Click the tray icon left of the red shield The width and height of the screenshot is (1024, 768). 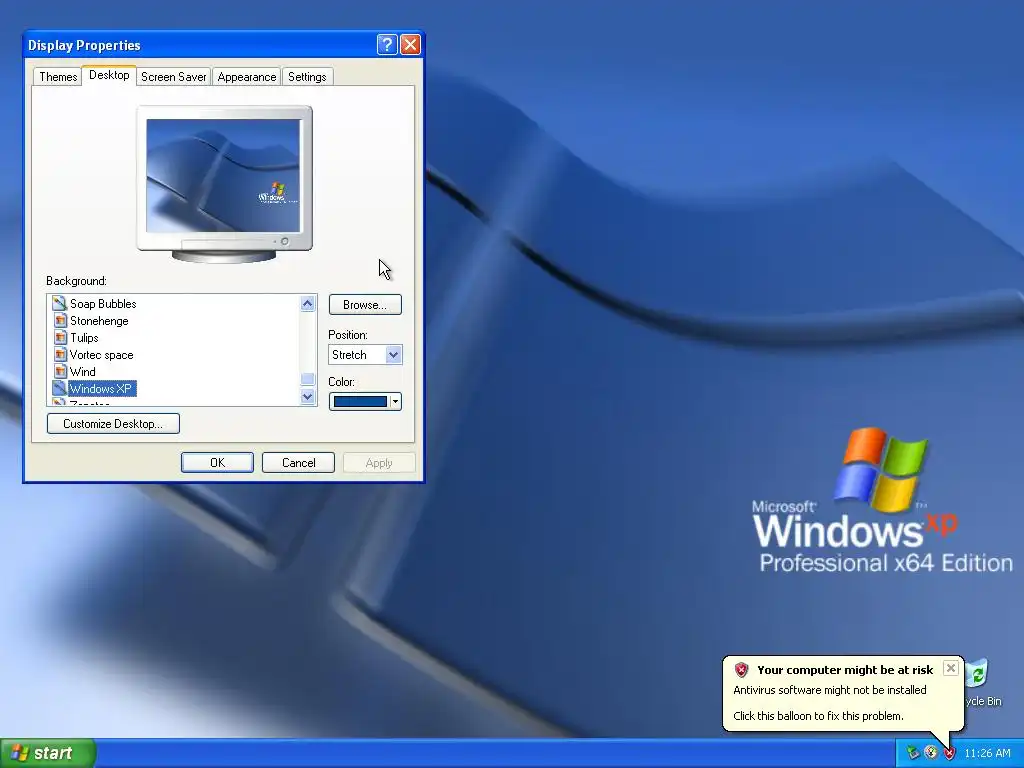(x=931, y=753)
